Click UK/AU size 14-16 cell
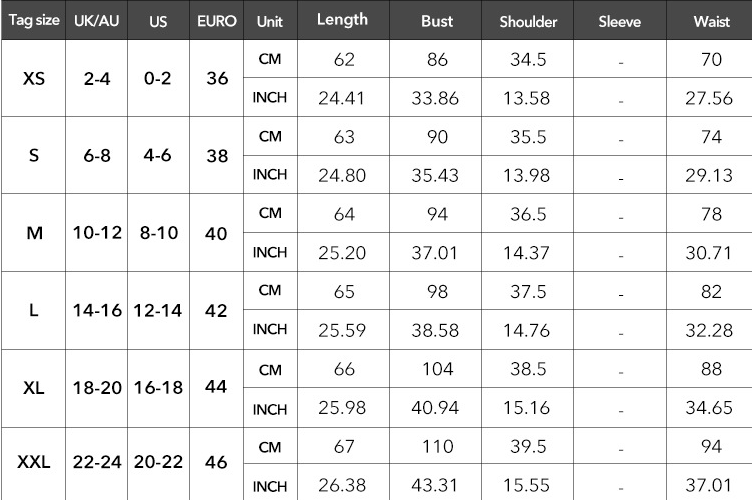 pos(97,310)
